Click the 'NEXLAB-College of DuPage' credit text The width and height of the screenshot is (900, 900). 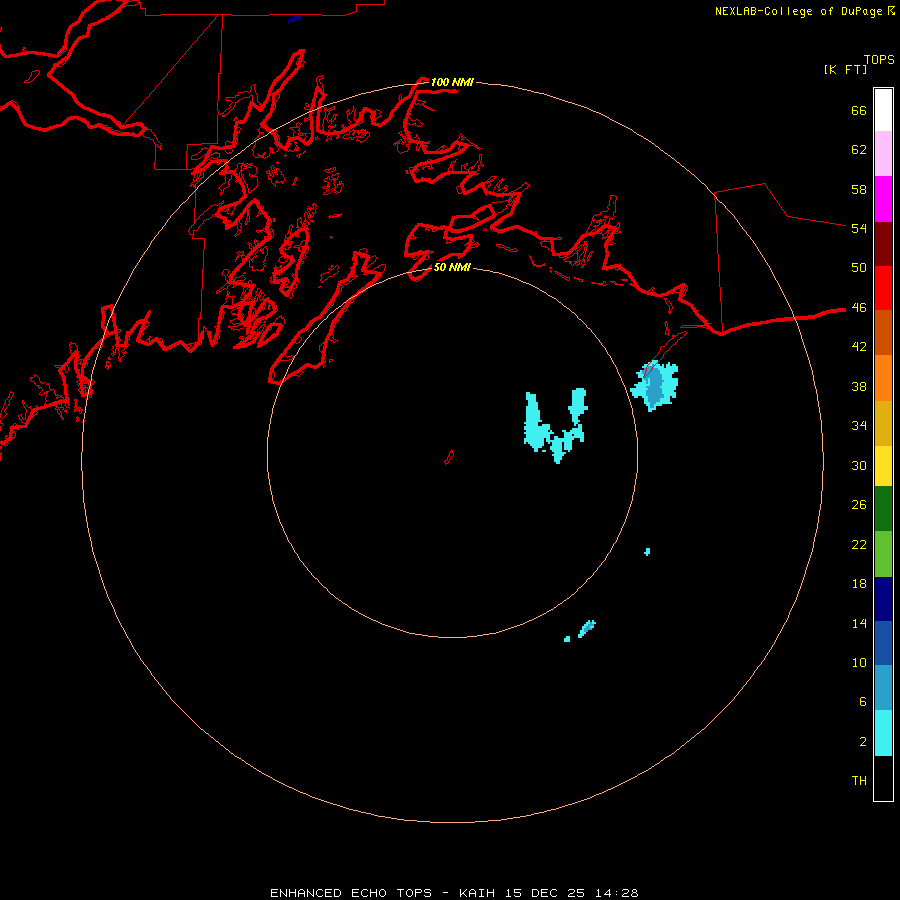point(799,11)
